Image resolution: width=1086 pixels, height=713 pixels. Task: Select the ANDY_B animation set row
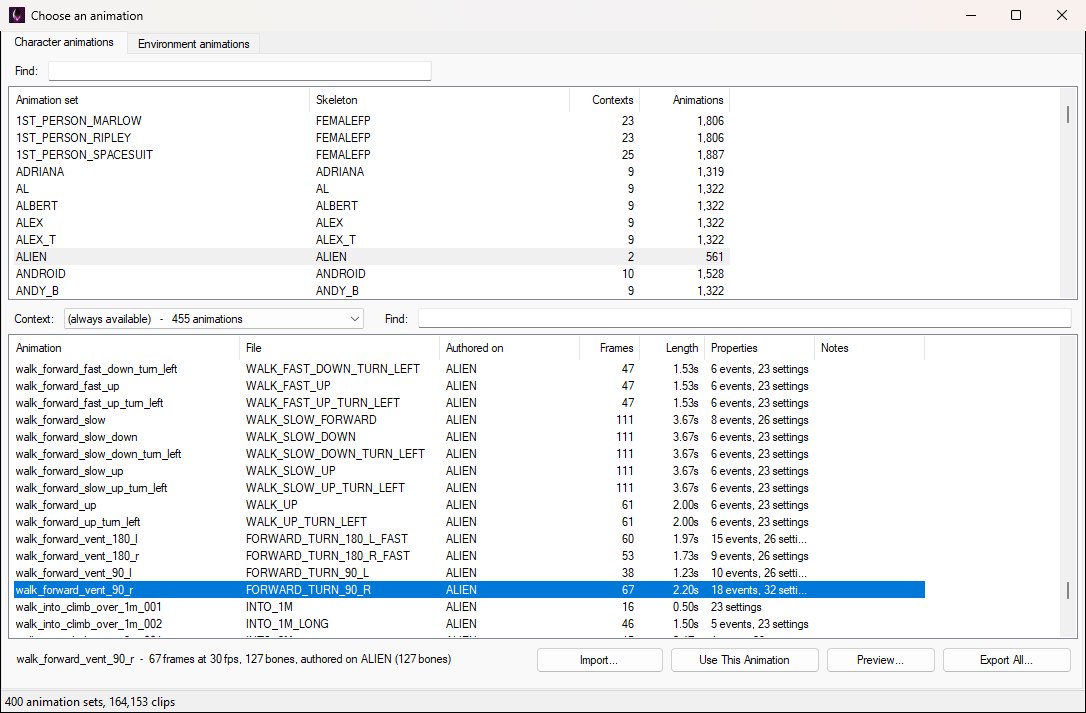(371, 290)
